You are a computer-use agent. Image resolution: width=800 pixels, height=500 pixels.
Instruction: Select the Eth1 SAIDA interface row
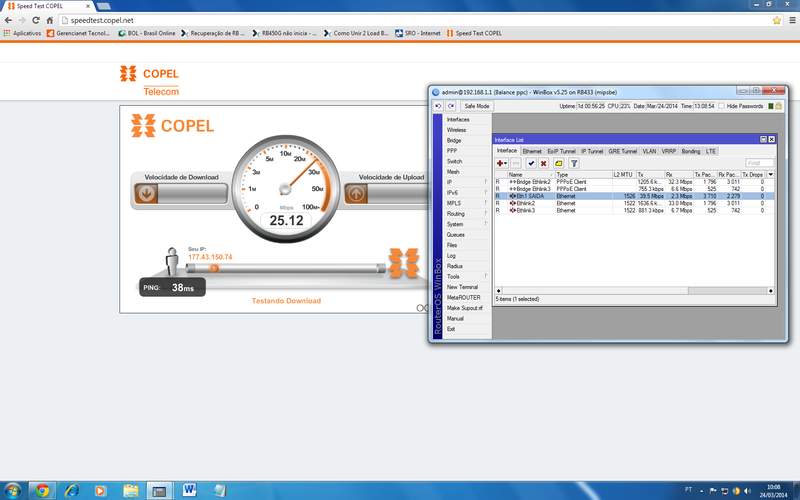click(x=635, y=196)
